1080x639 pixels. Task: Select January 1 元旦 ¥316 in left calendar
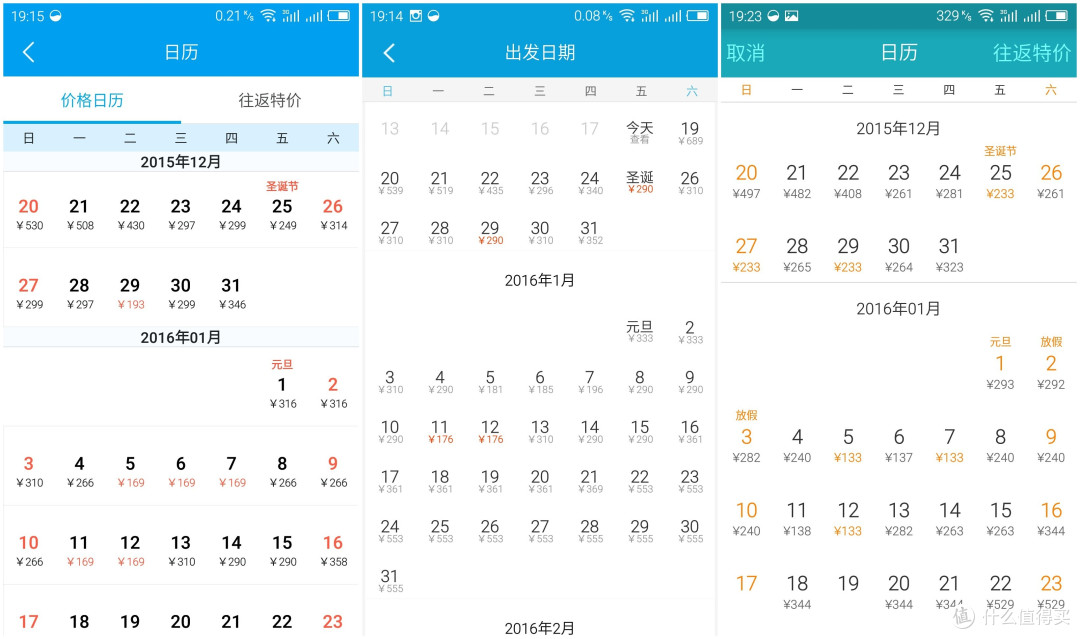point(282,384)
